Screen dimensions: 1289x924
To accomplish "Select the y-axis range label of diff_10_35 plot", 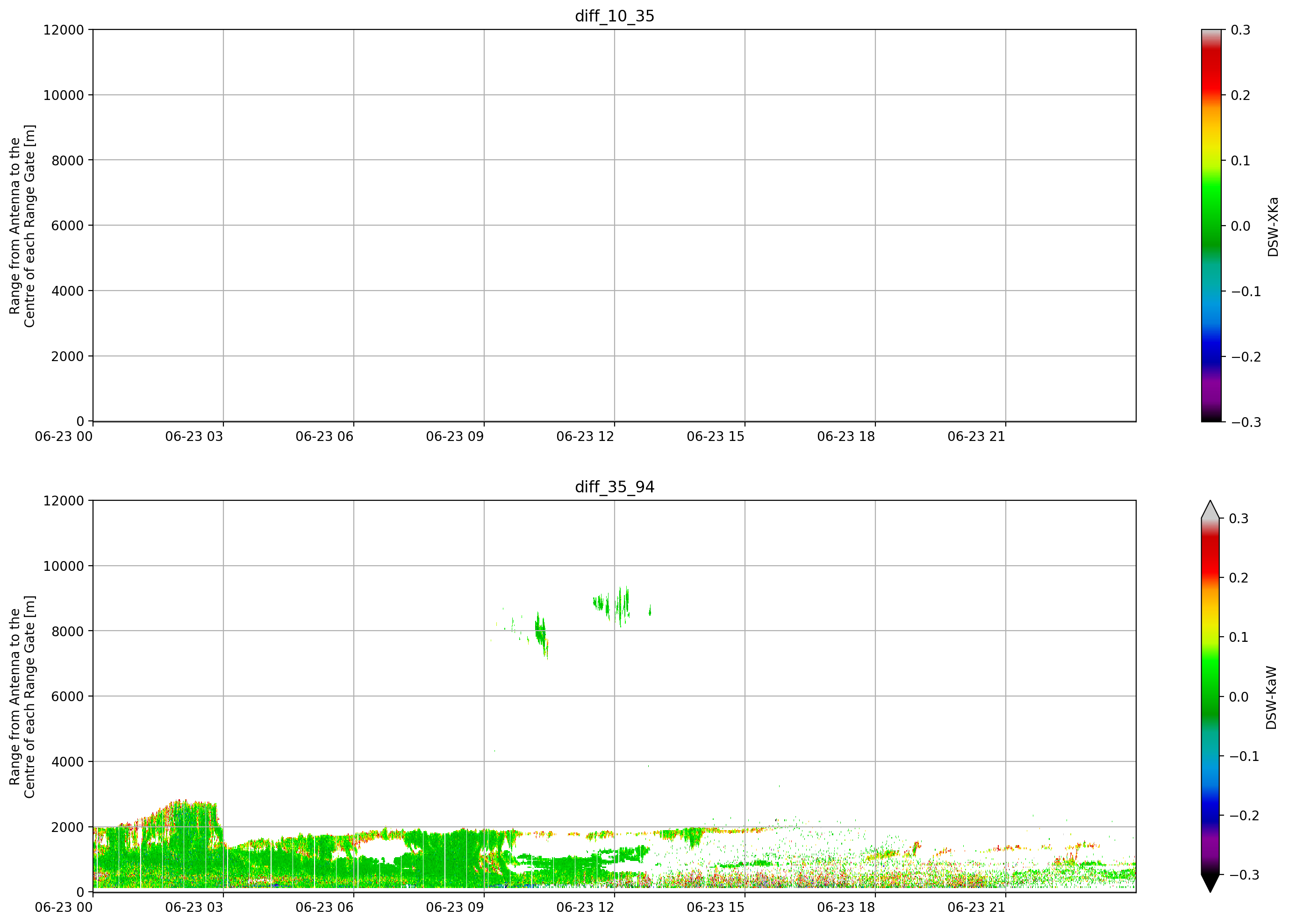I will 22,226.
